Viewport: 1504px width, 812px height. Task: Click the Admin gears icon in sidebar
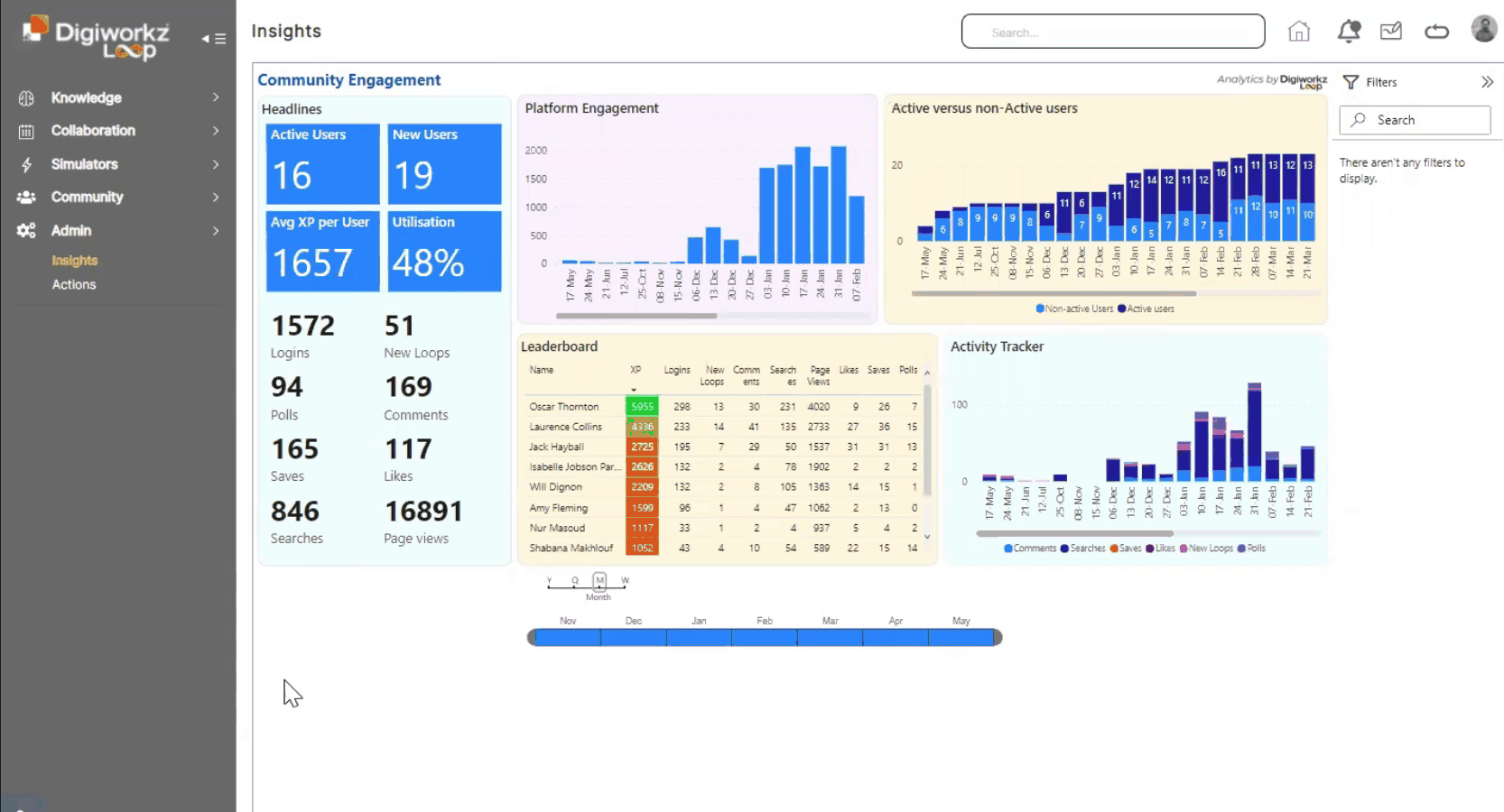tap(26, 231)
